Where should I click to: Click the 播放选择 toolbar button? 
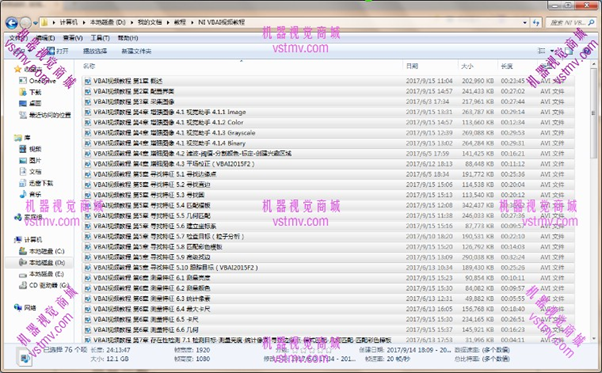click(95, 51)
